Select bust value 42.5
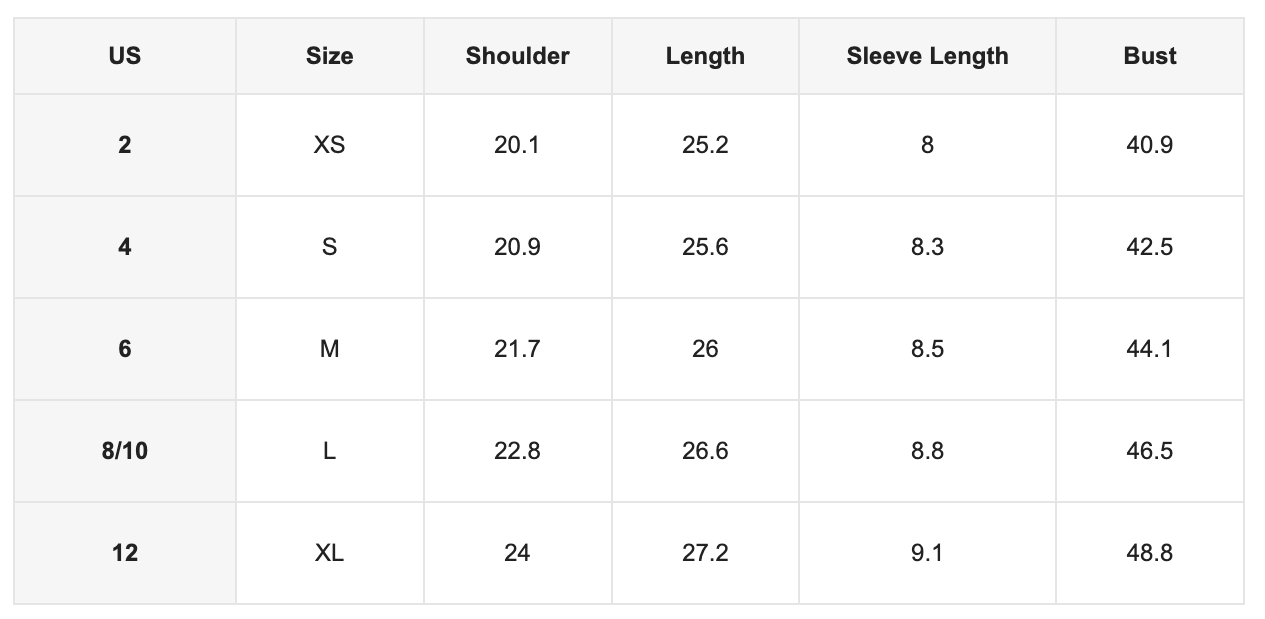Screen dimensions: 1265x619 coord(1150,247)
